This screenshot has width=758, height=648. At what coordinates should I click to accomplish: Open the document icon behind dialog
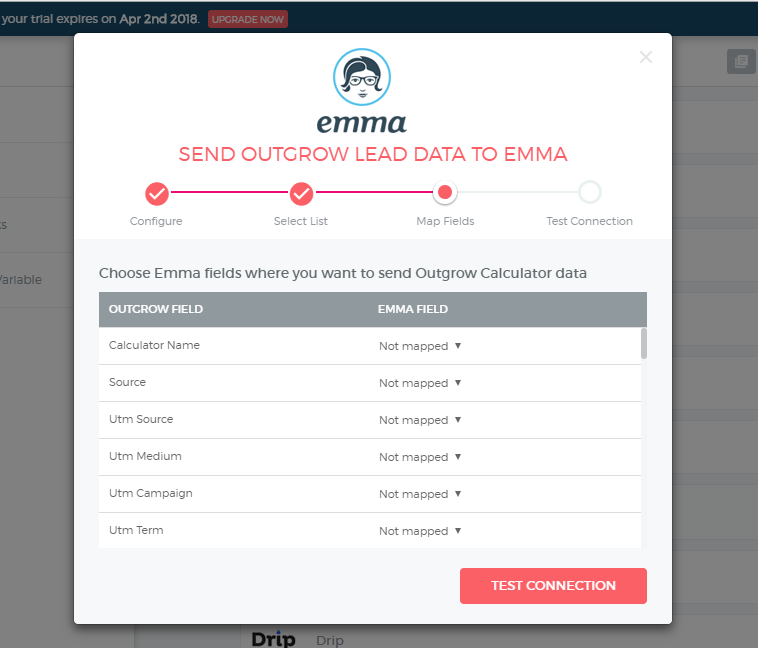click(x=741, y=61)
